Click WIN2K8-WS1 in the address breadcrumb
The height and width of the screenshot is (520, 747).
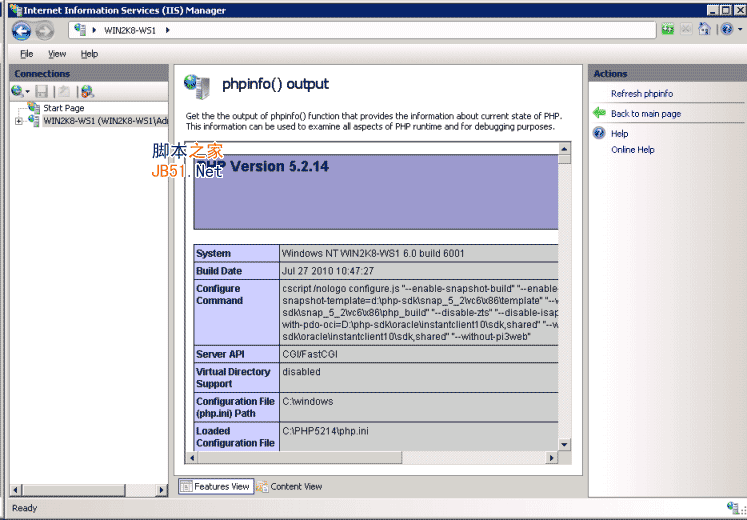(130, 30)
